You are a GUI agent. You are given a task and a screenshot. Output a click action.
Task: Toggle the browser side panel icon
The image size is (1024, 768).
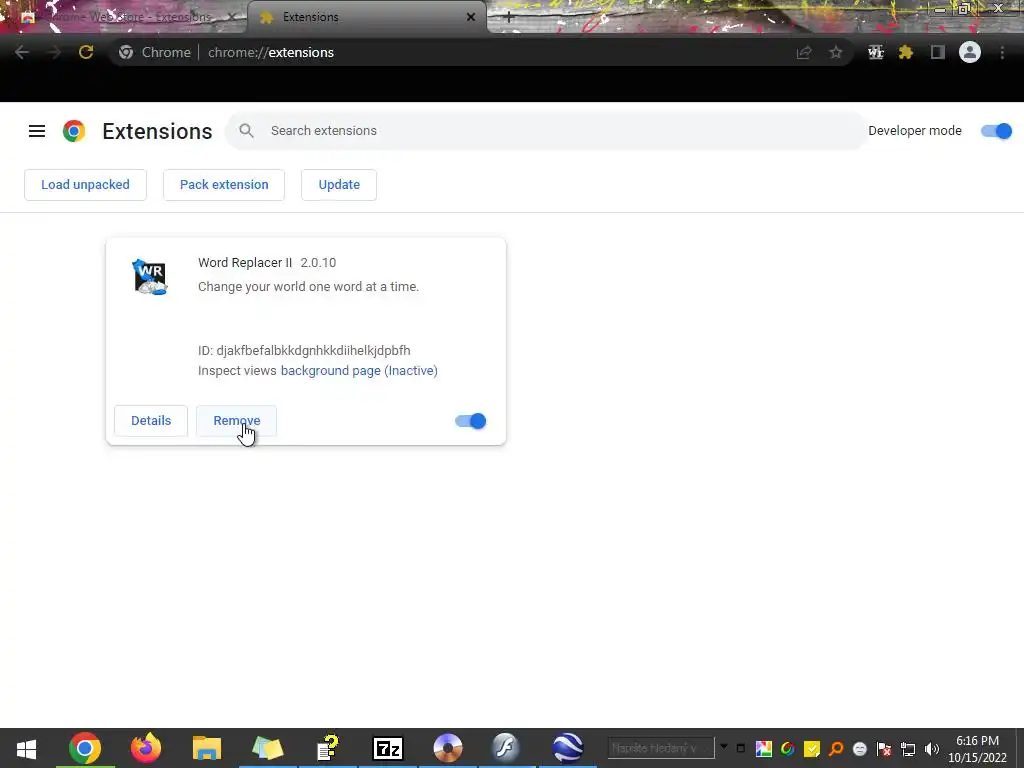(938, 52)
